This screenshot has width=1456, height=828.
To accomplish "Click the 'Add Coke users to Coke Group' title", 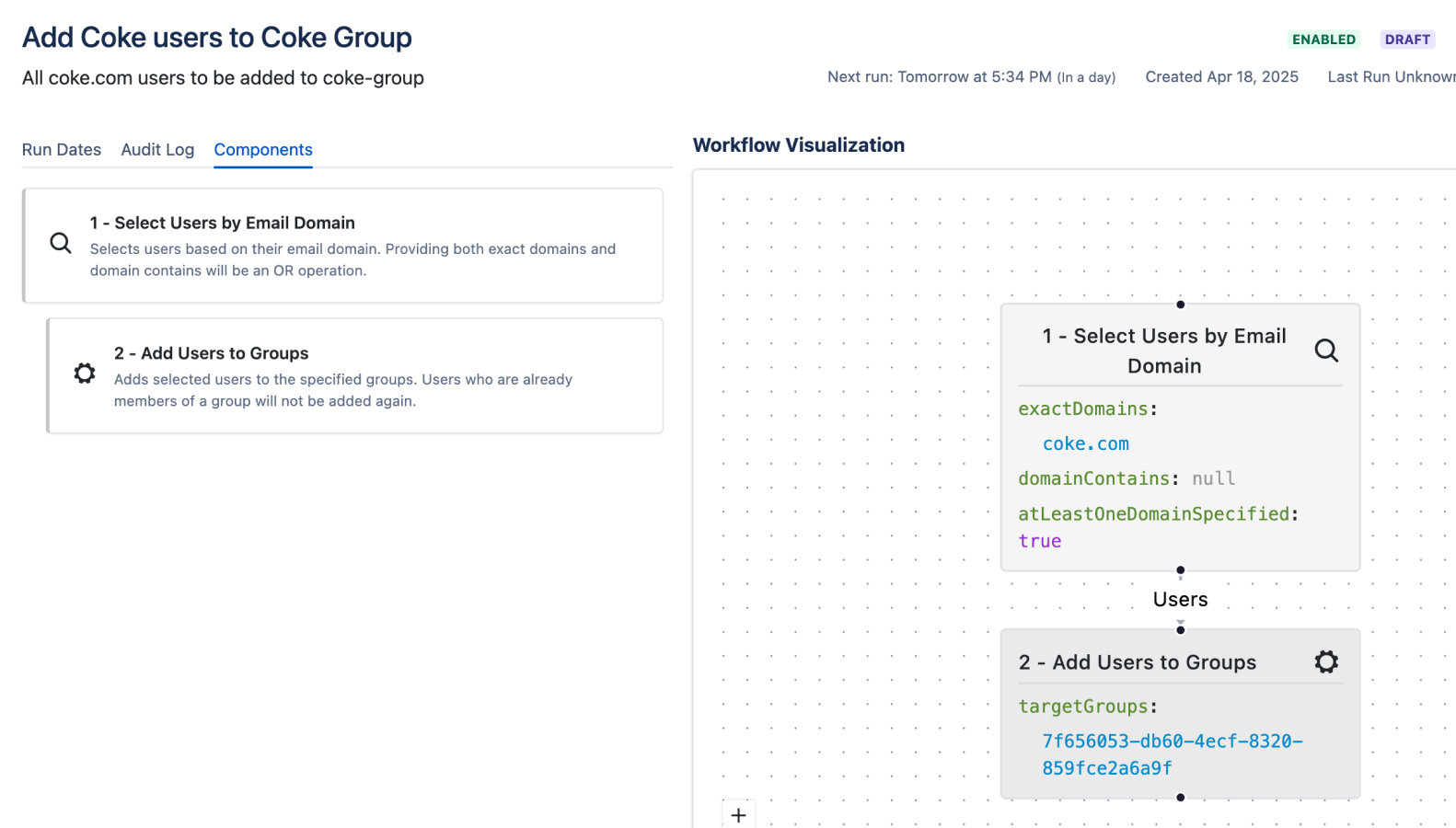I will click(217, 38).
